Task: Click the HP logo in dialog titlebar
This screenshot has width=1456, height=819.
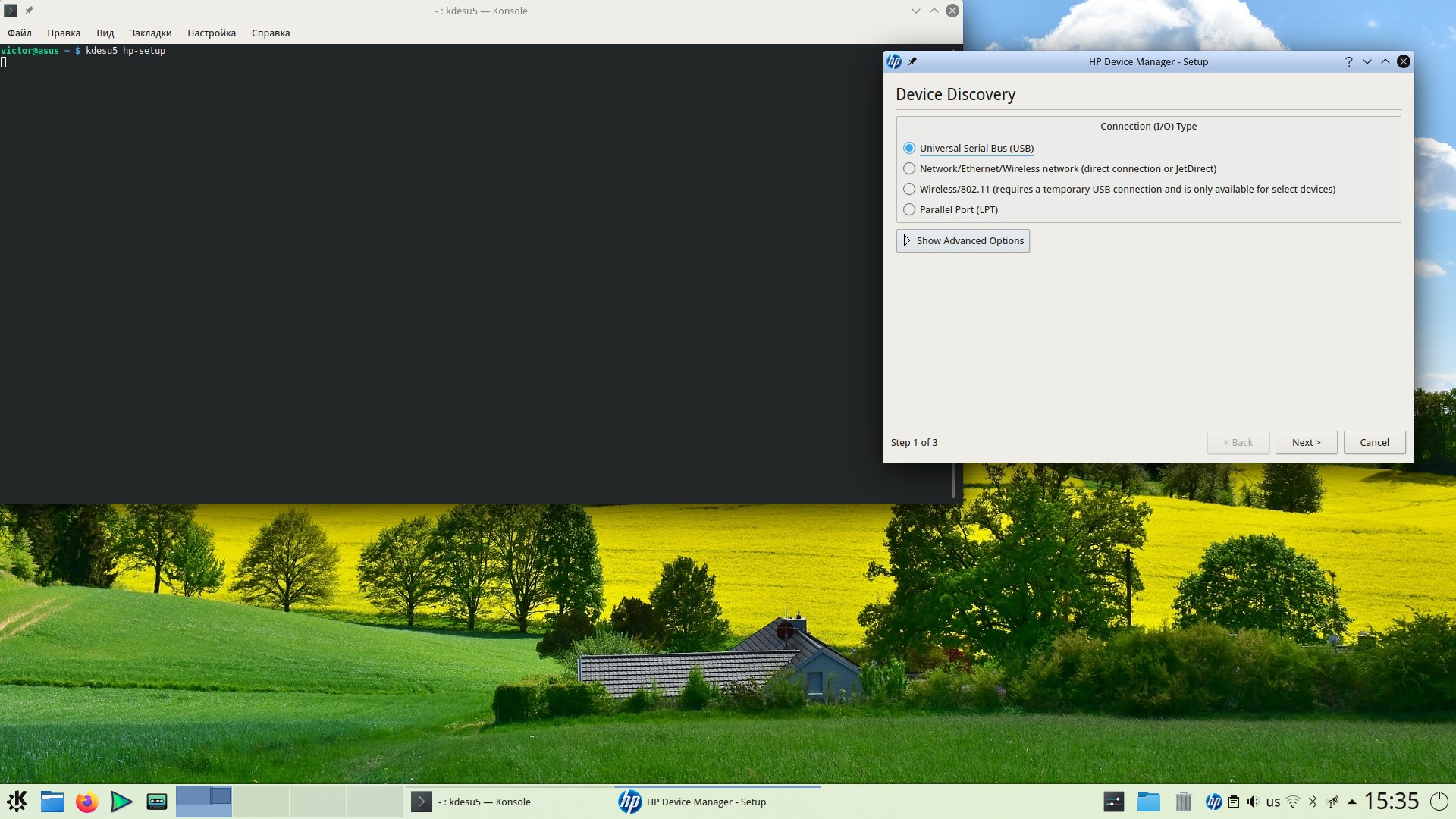Action: click(894, 61)
